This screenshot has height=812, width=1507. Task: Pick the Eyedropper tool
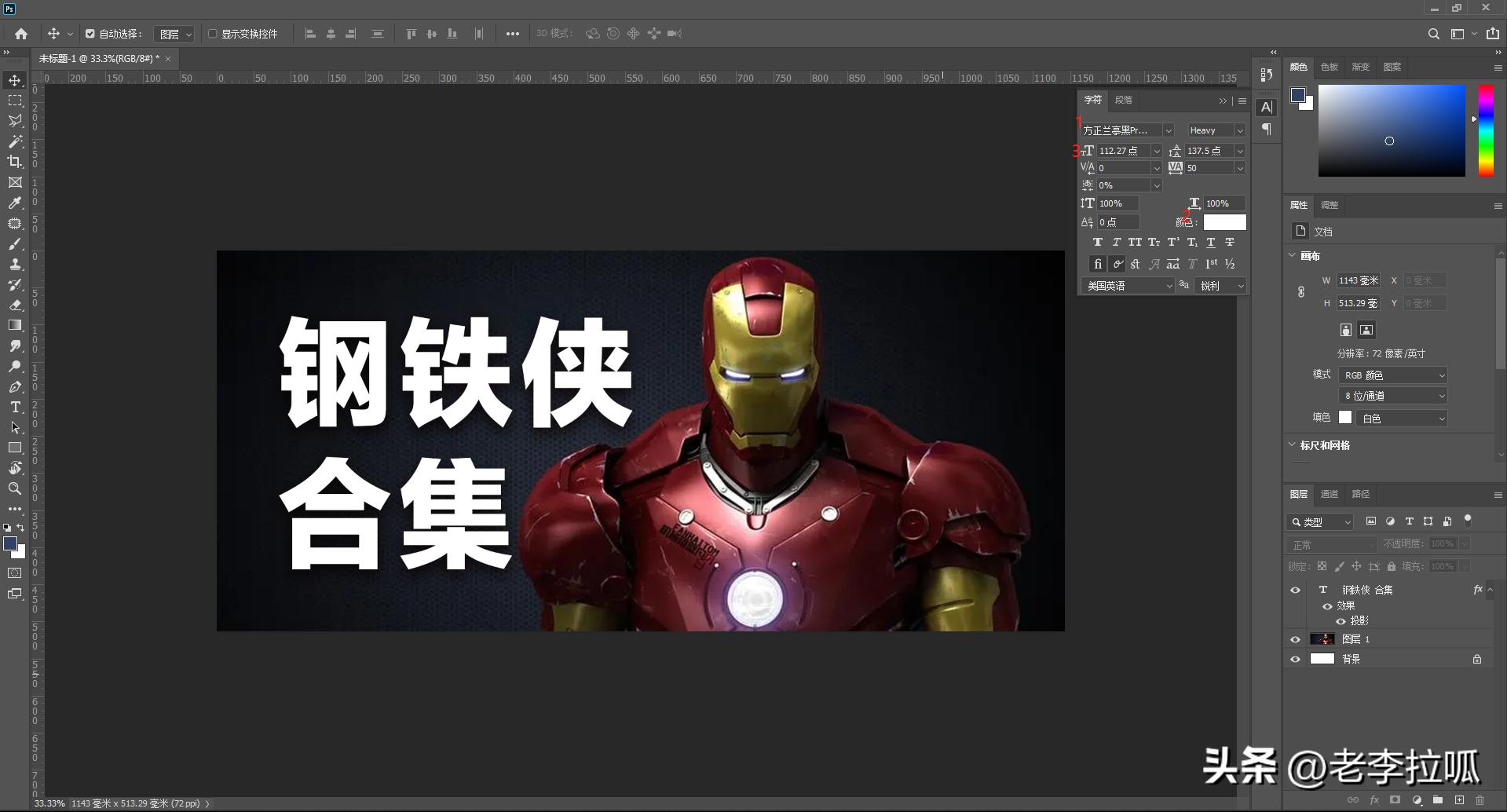14,203
